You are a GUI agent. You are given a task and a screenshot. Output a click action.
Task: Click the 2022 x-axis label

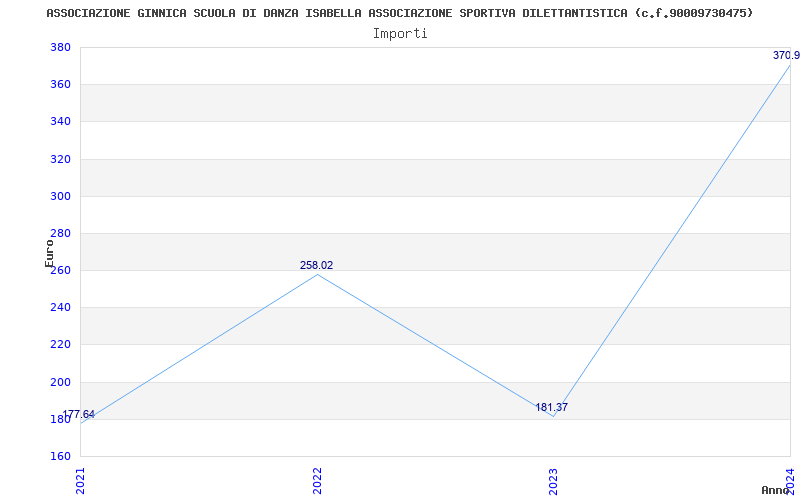[x=317, y=481]
